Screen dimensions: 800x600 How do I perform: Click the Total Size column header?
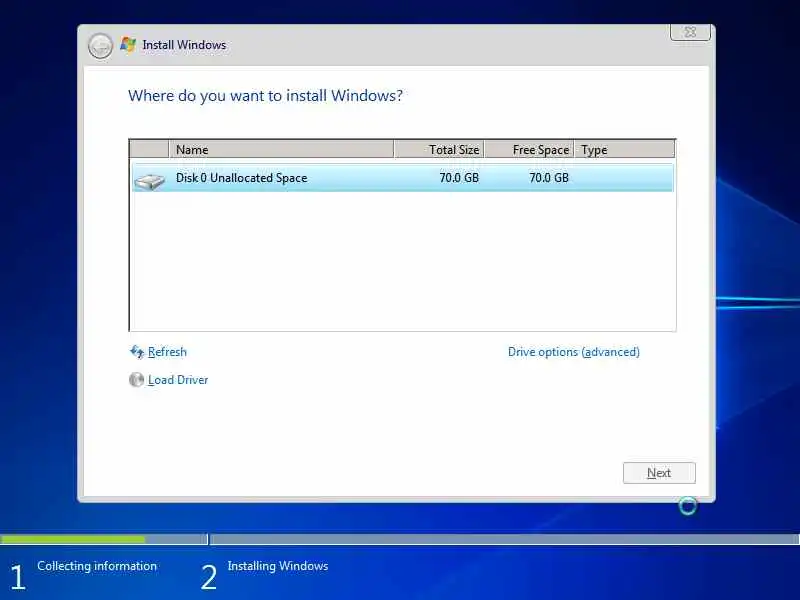439,149
